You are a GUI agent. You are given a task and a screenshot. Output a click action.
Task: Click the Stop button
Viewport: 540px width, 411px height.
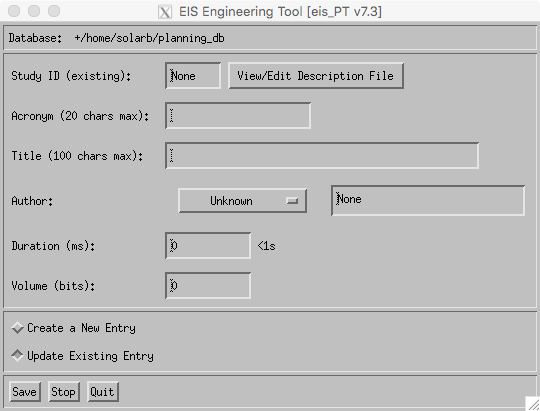pos(64,392)
